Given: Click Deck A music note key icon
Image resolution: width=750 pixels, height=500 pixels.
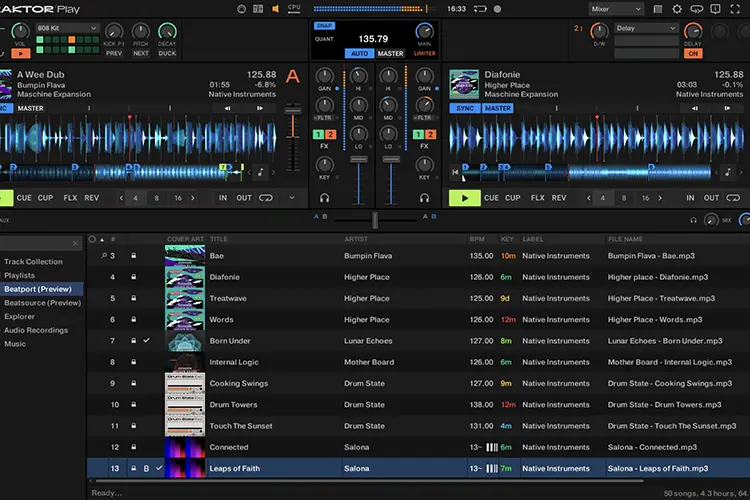Looking at the screenshot, I should [x=261, y=172].
